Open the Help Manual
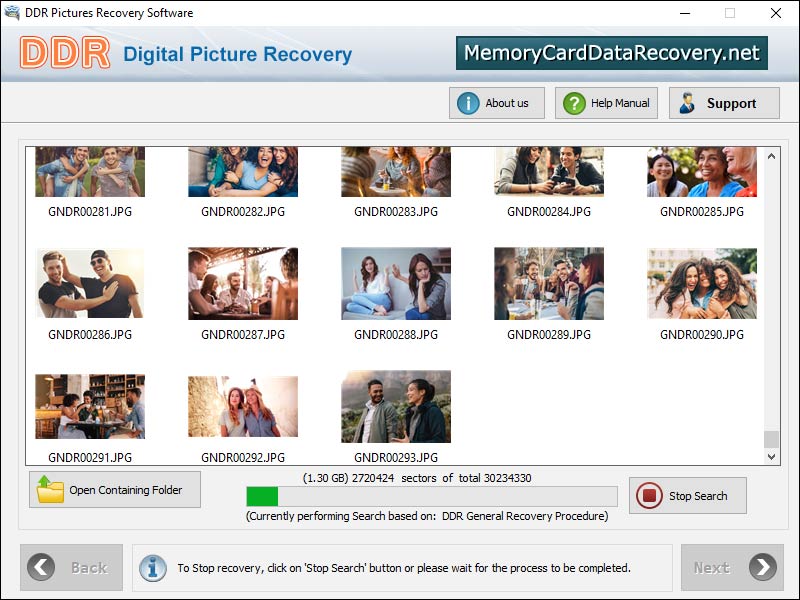This screenshot has height=600, width=800. pyautogui.click(x=606, y=103)
